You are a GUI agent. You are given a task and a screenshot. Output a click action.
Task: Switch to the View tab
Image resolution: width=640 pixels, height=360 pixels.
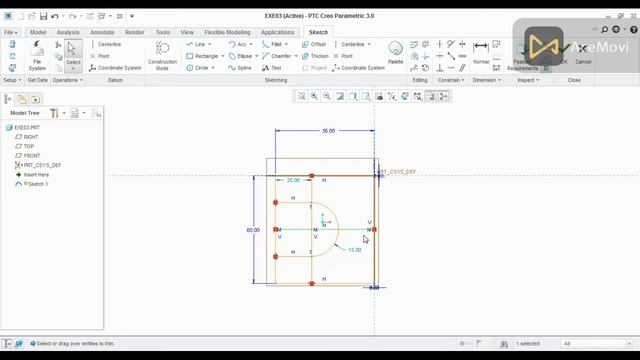pos(187,32)
